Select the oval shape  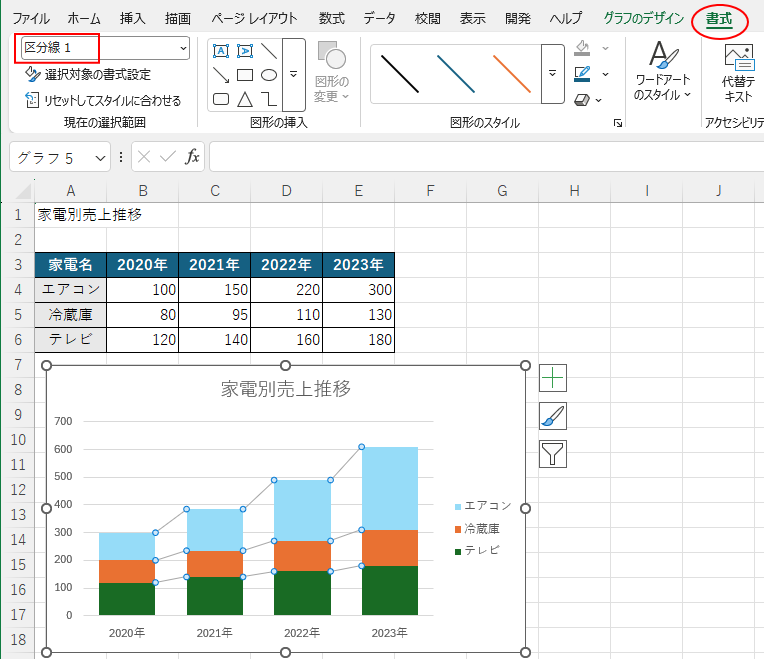pos(268,75)
